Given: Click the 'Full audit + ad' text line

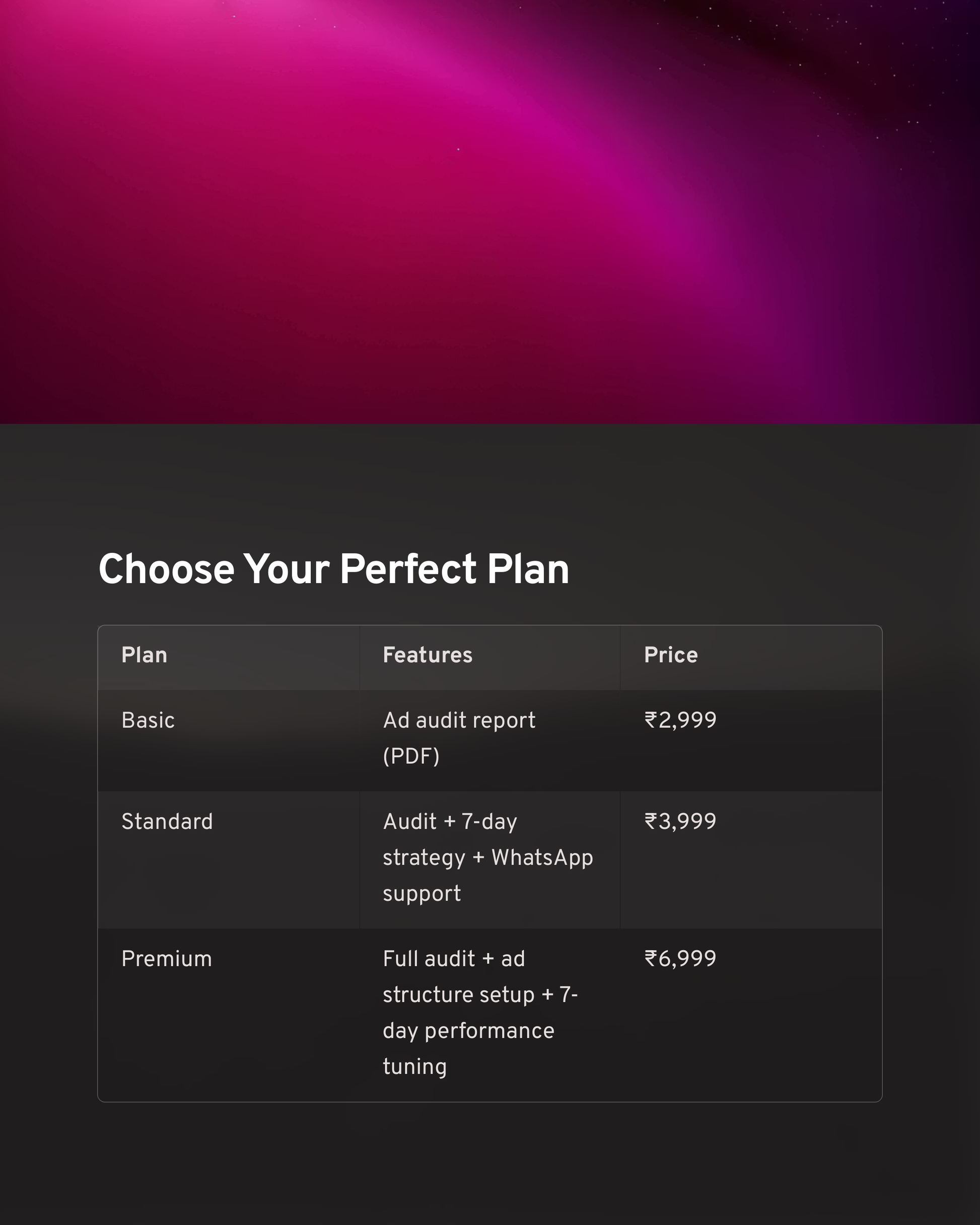Looking at the screenshot, I should [454, 959].
